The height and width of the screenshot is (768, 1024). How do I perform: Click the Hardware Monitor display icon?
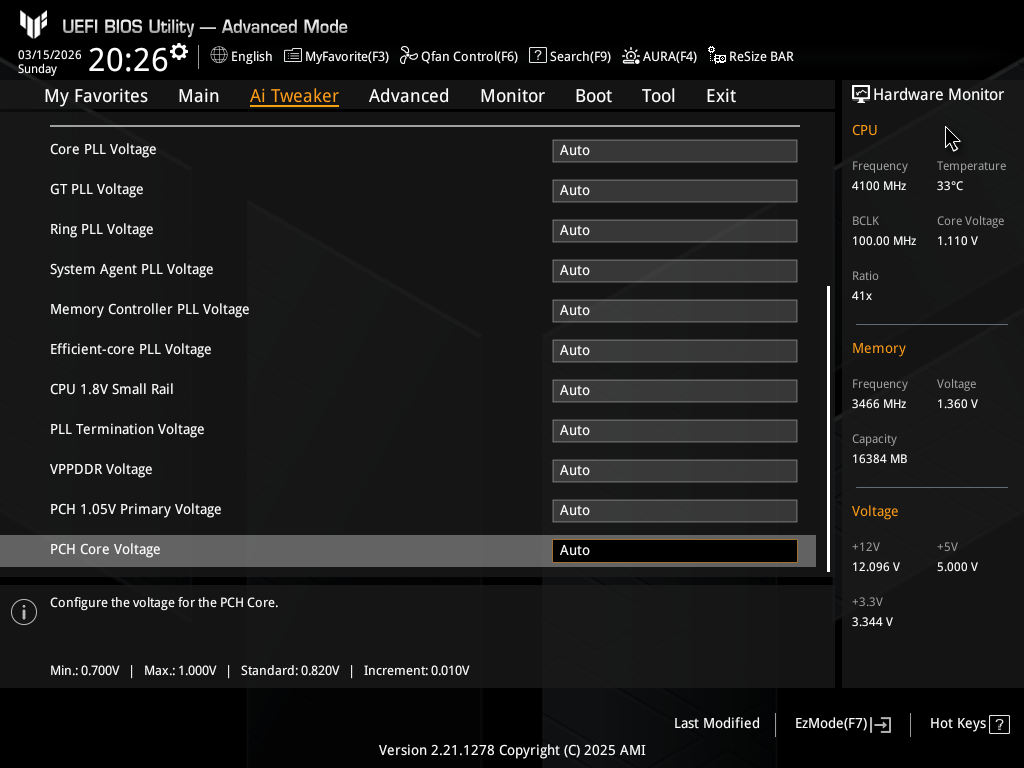[861, 95]
